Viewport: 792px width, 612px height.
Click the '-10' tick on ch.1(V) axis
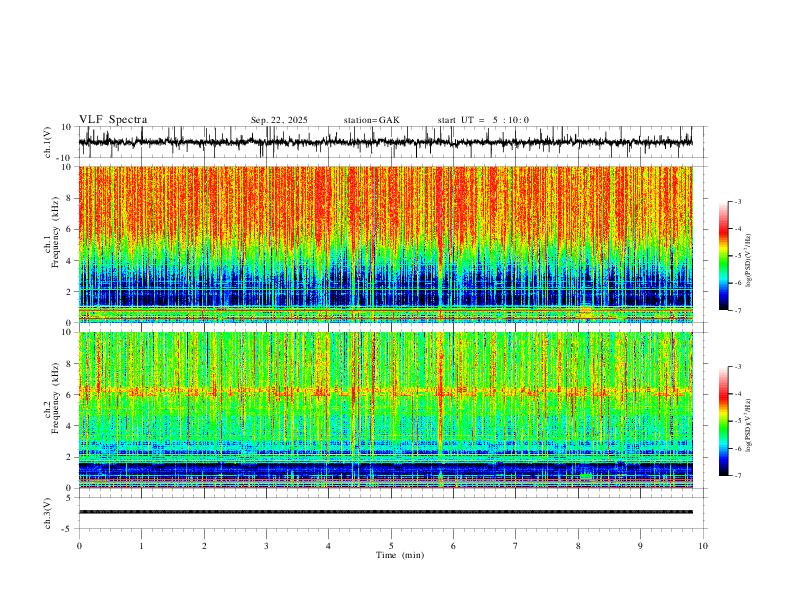[66, 158]
